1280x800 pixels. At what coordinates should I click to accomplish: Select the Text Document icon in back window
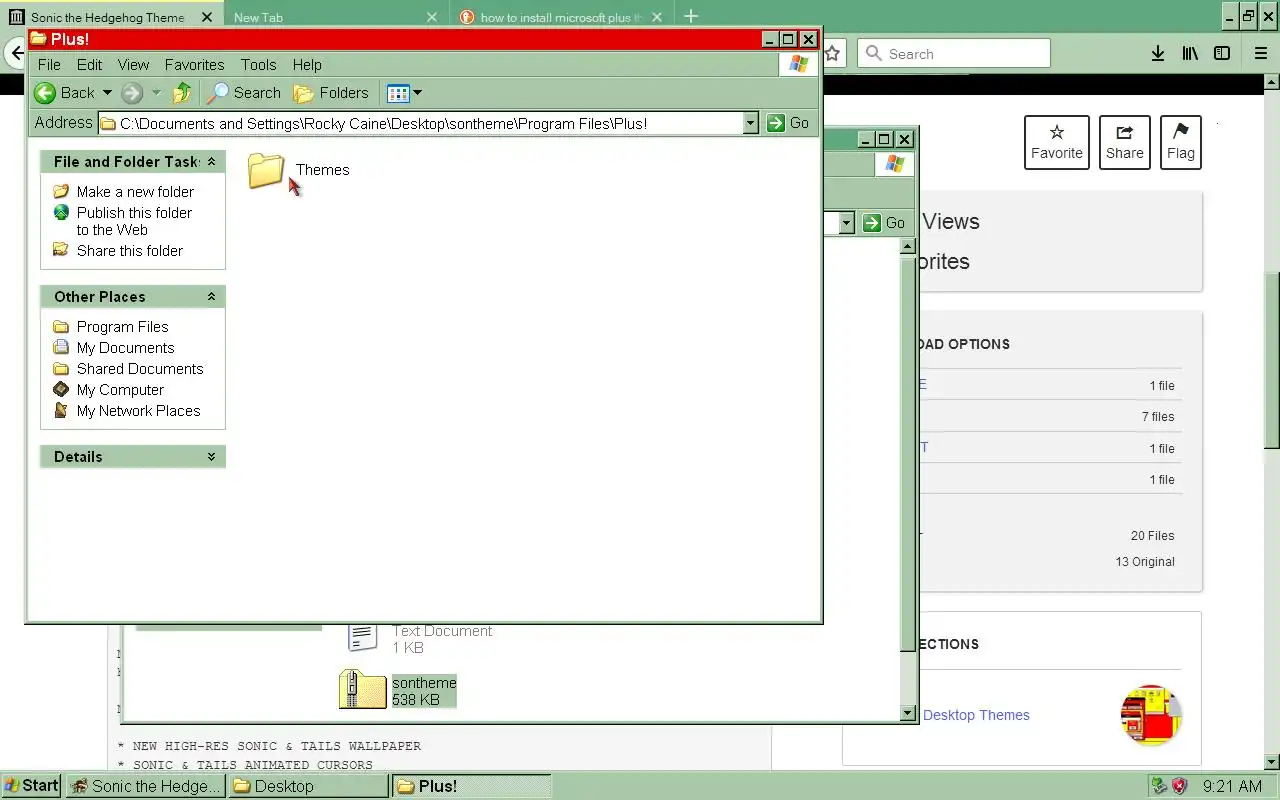click(362, 637)
